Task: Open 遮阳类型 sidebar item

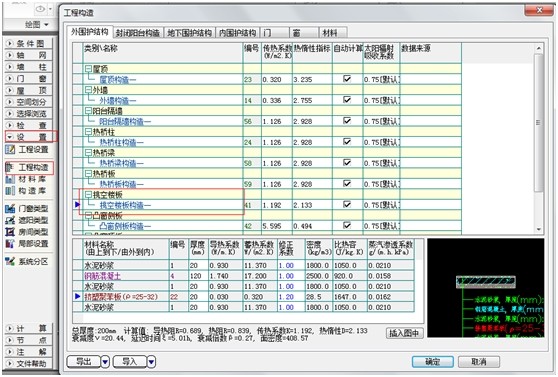Action: (27, 220)
